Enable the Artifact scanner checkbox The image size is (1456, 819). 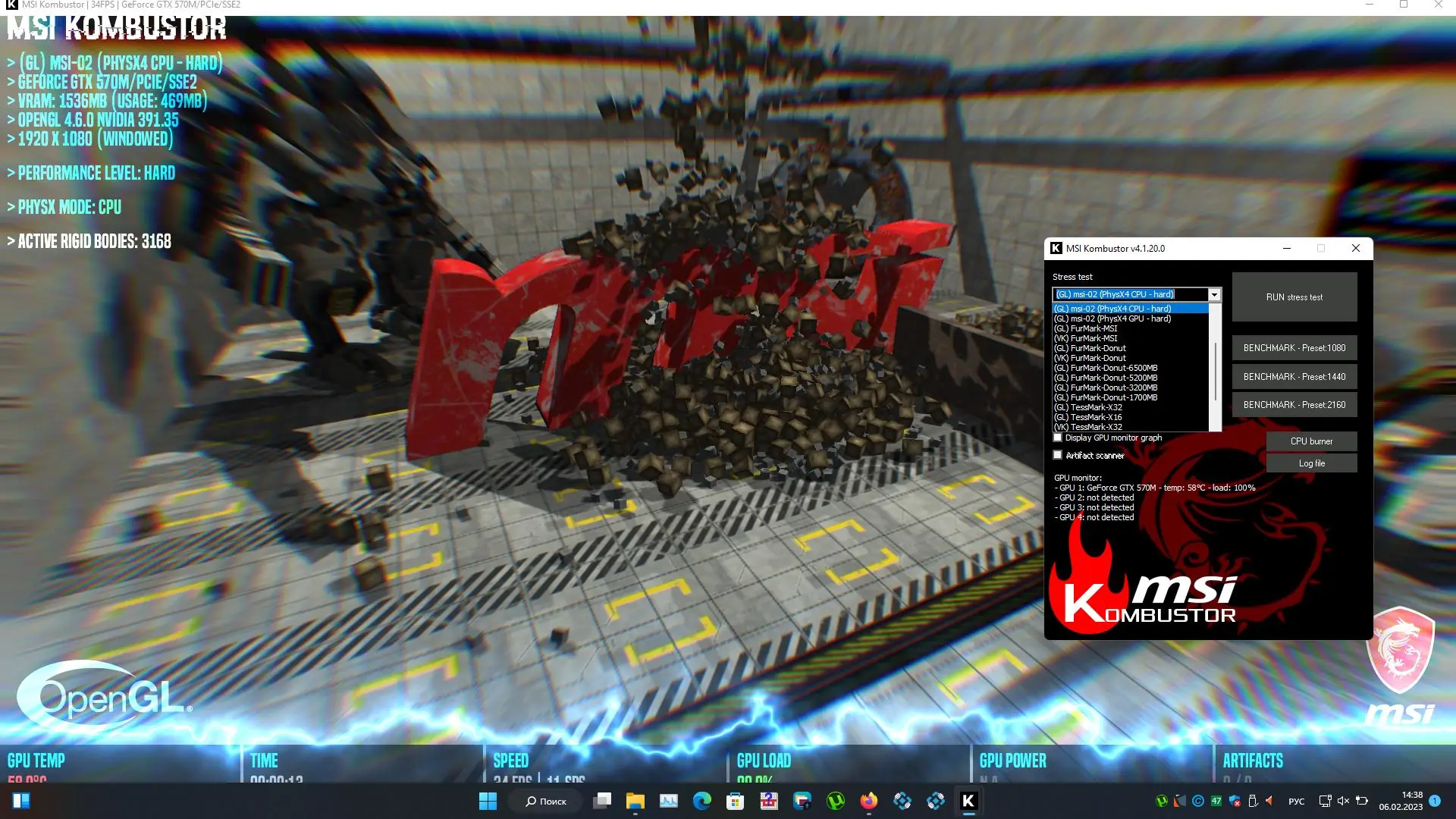(x=1058, y=455)
